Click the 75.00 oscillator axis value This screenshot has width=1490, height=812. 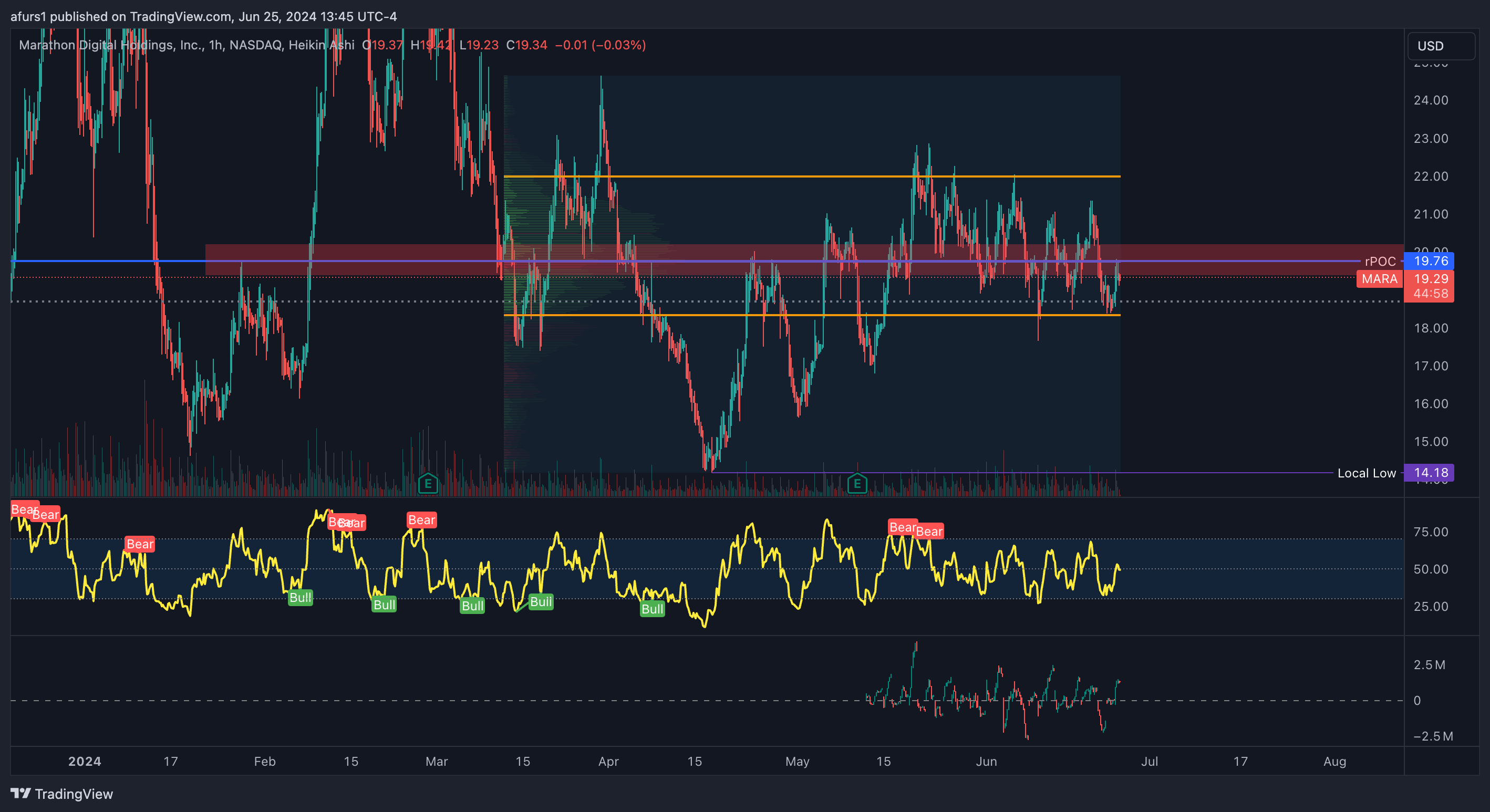pos(1431,532)
